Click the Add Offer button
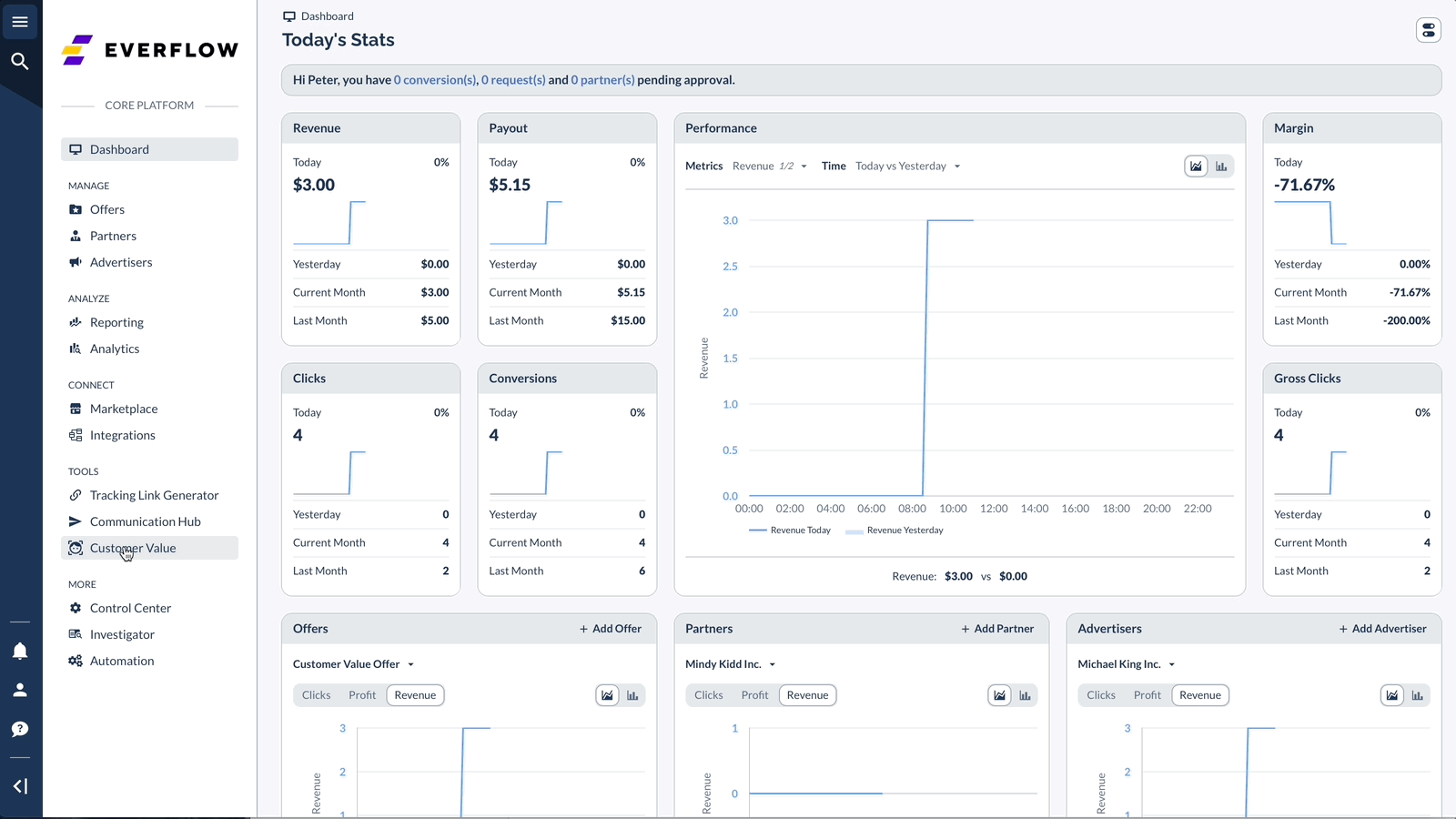This screenshot has height=819, width=1456. click(611, 629)
